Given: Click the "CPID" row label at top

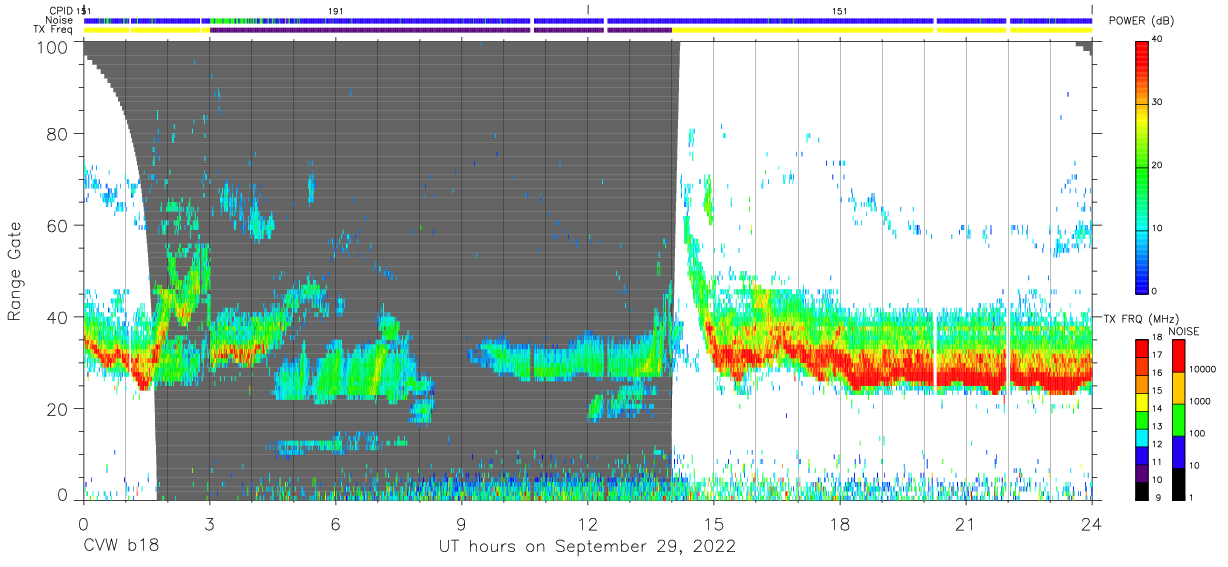Looking at the screenshot, I should point(61,10).
